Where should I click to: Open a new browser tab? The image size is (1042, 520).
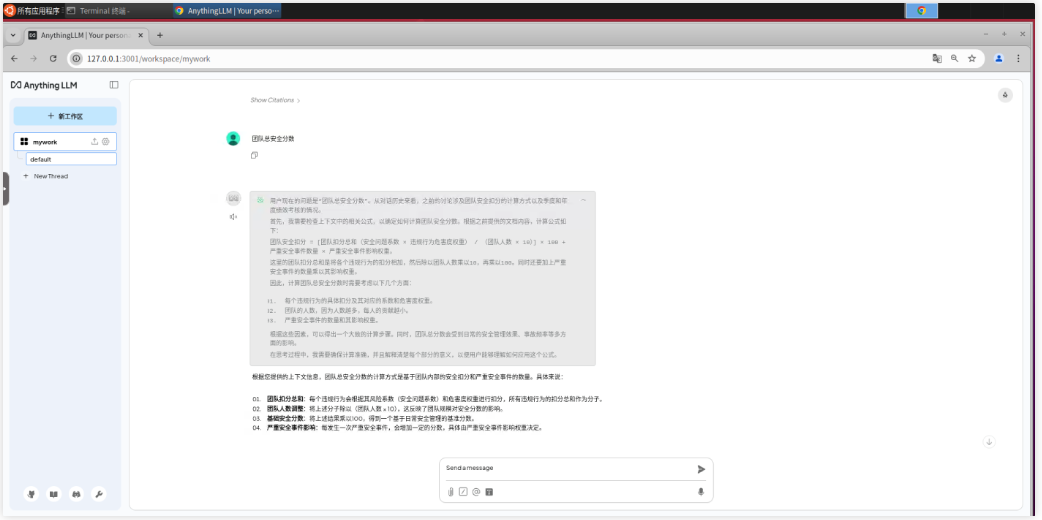click(x=159, y=35)
